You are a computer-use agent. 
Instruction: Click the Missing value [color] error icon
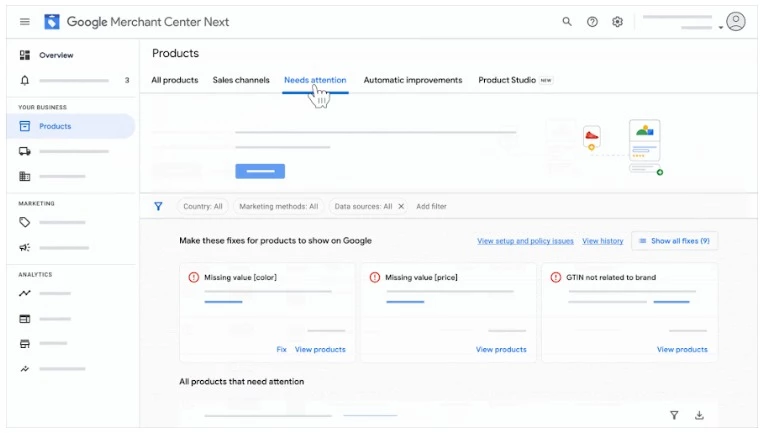194,277
